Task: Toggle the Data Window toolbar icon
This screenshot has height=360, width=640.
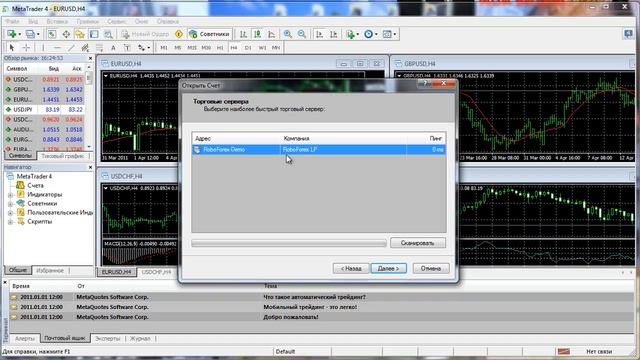Action: [66, 34]
